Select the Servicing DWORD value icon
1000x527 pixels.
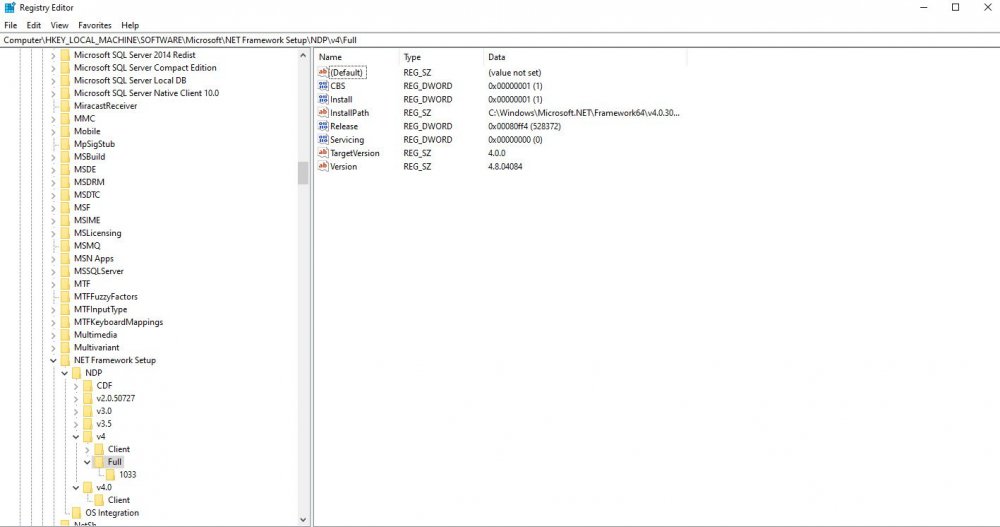pyautogui.click(x=323, y=139)
